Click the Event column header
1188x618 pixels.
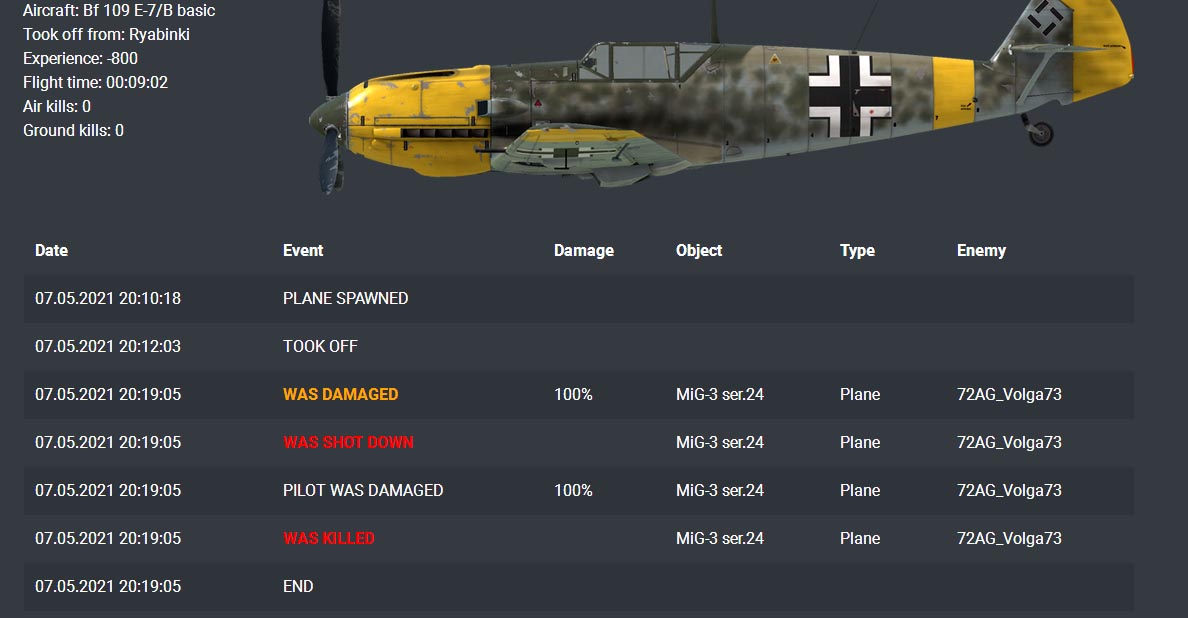point(303,250)
